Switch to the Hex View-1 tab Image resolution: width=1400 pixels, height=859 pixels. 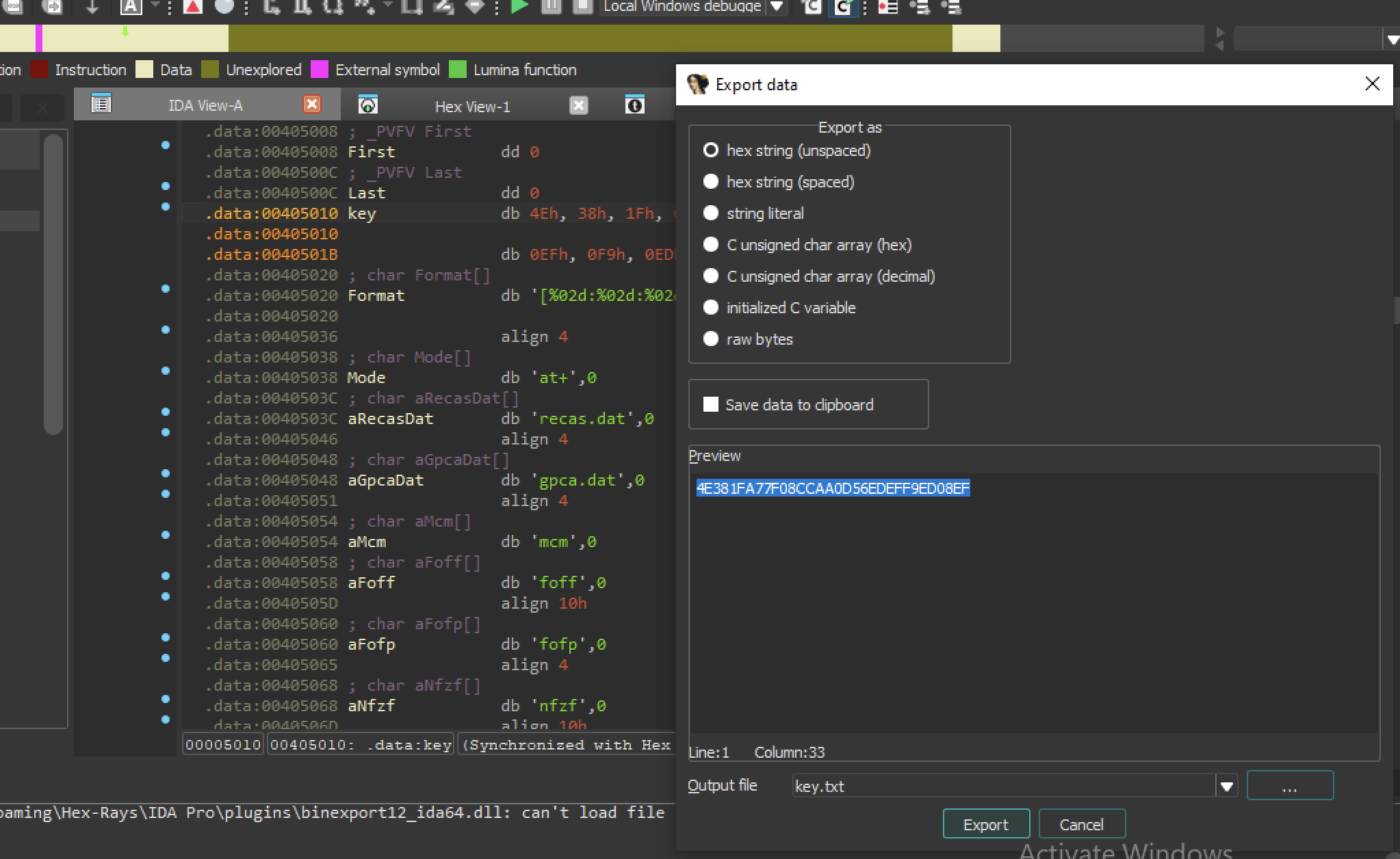[472, 107]
